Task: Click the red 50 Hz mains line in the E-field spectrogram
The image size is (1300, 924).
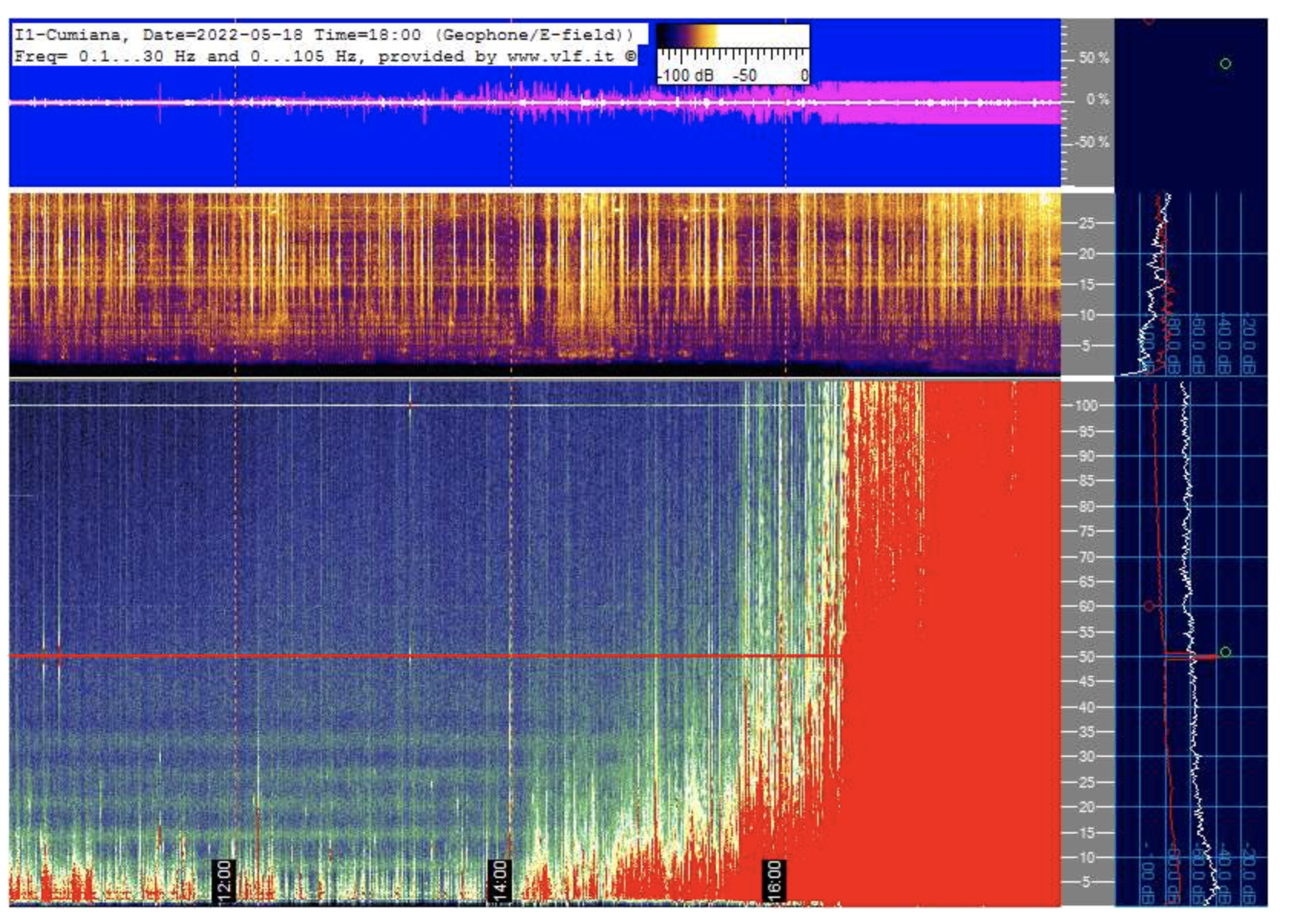Action: pyautogui.click(x=425, y=656)
